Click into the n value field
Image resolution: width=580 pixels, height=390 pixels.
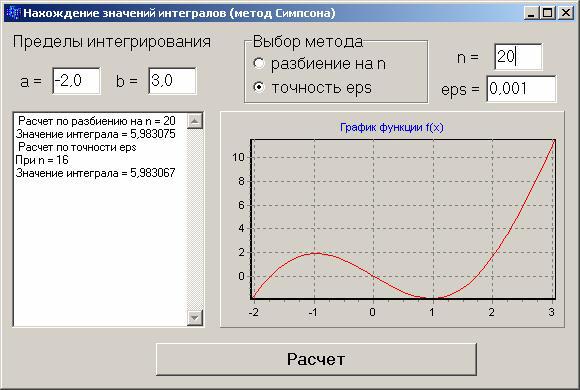[519, 57]
